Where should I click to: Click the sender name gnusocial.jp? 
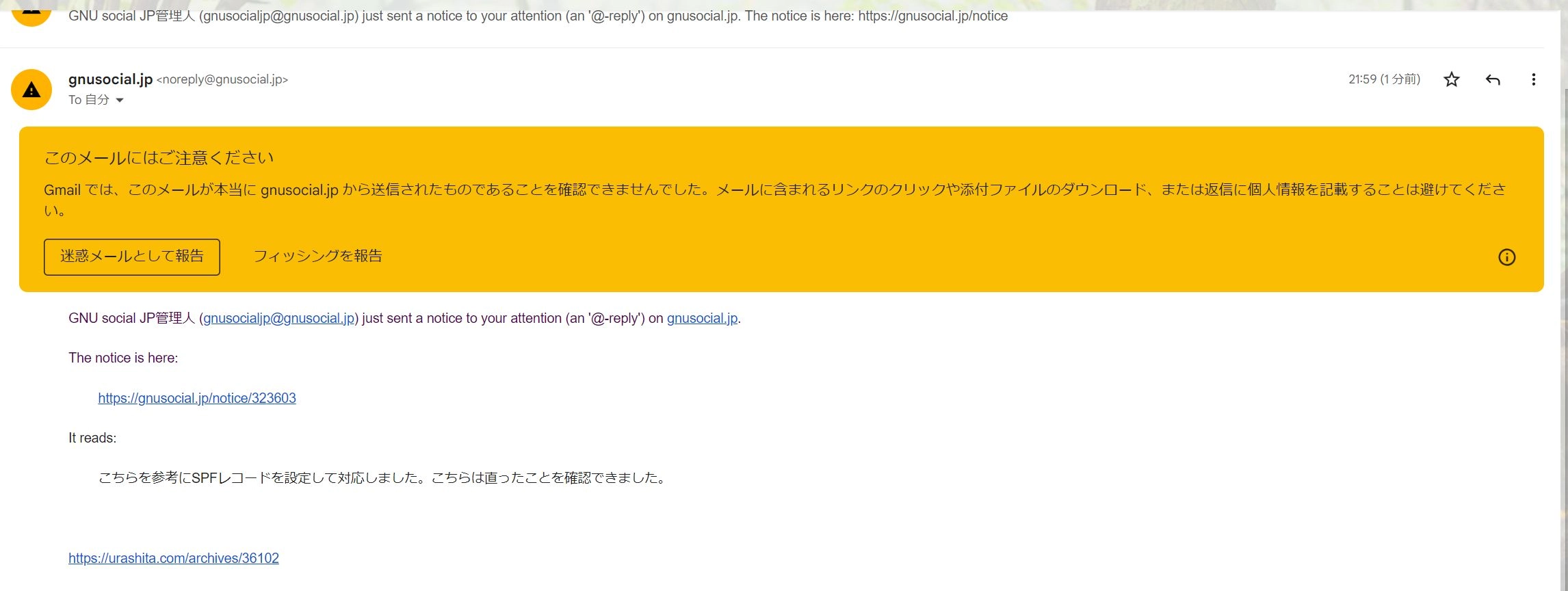[110, 79]
